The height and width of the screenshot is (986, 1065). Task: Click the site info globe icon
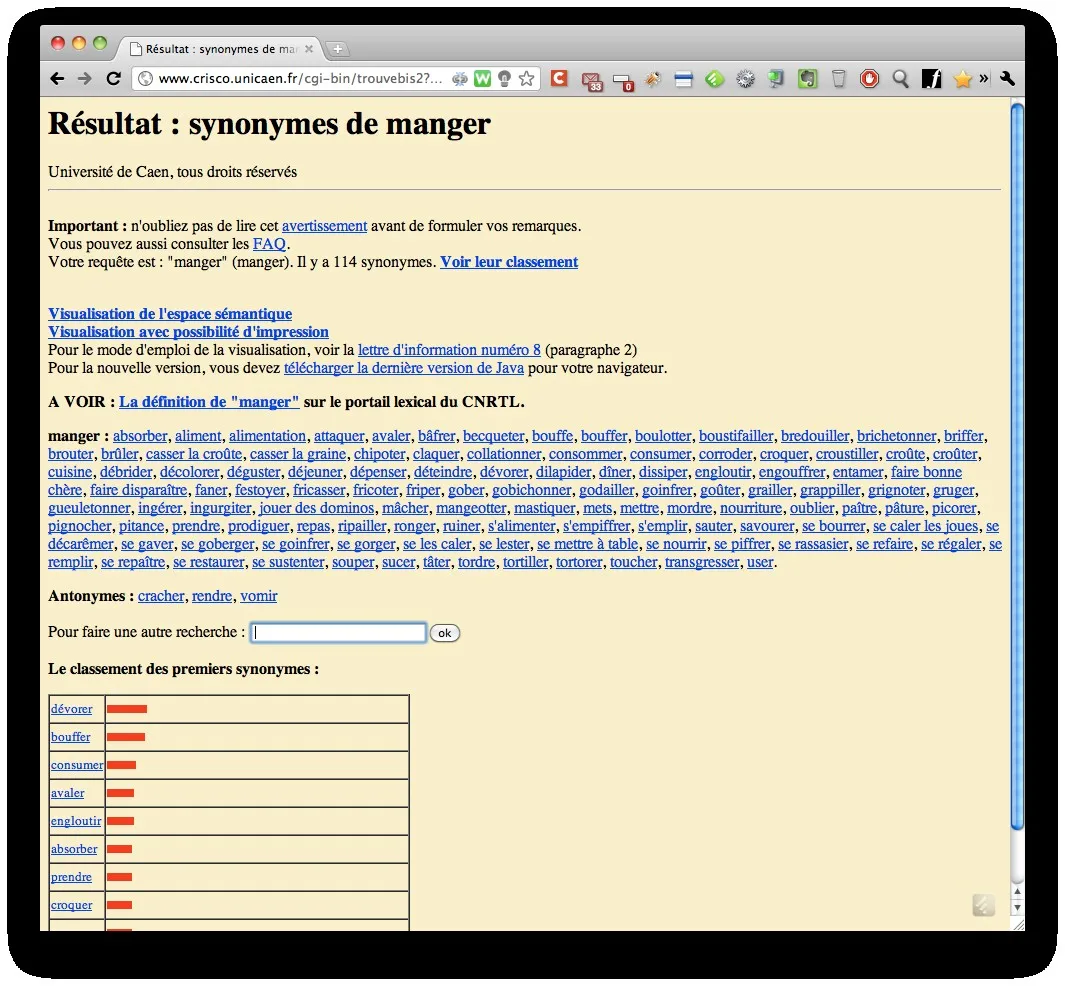pyautogui.click(x=145, y=79)
